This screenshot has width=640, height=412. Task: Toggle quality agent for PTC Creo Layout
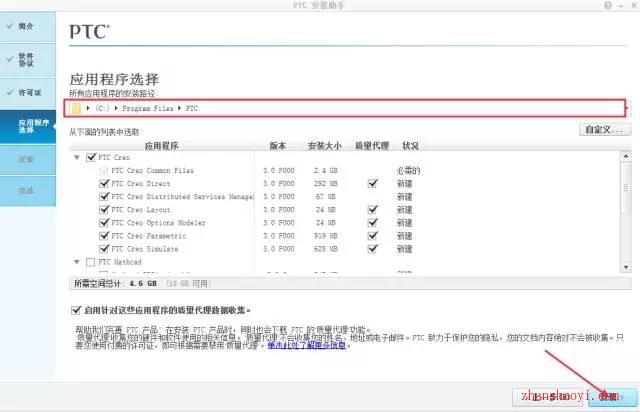click(372, 209)
